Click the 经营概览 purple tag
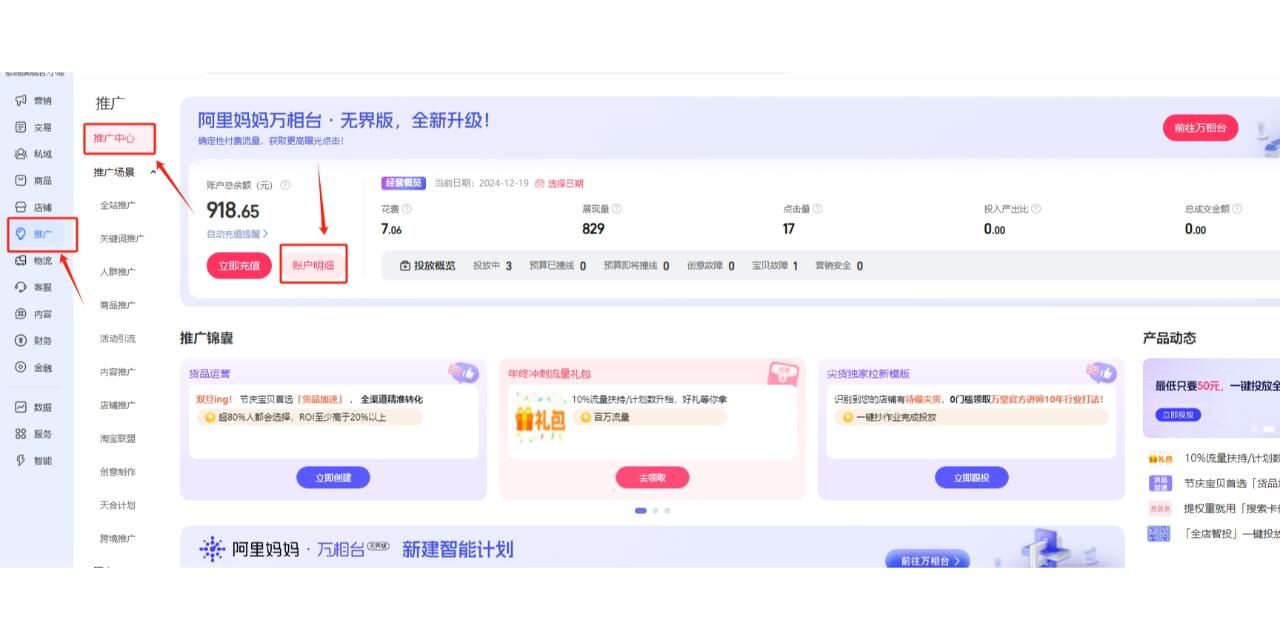1280x640 pixels. click(x=403, y=184)
